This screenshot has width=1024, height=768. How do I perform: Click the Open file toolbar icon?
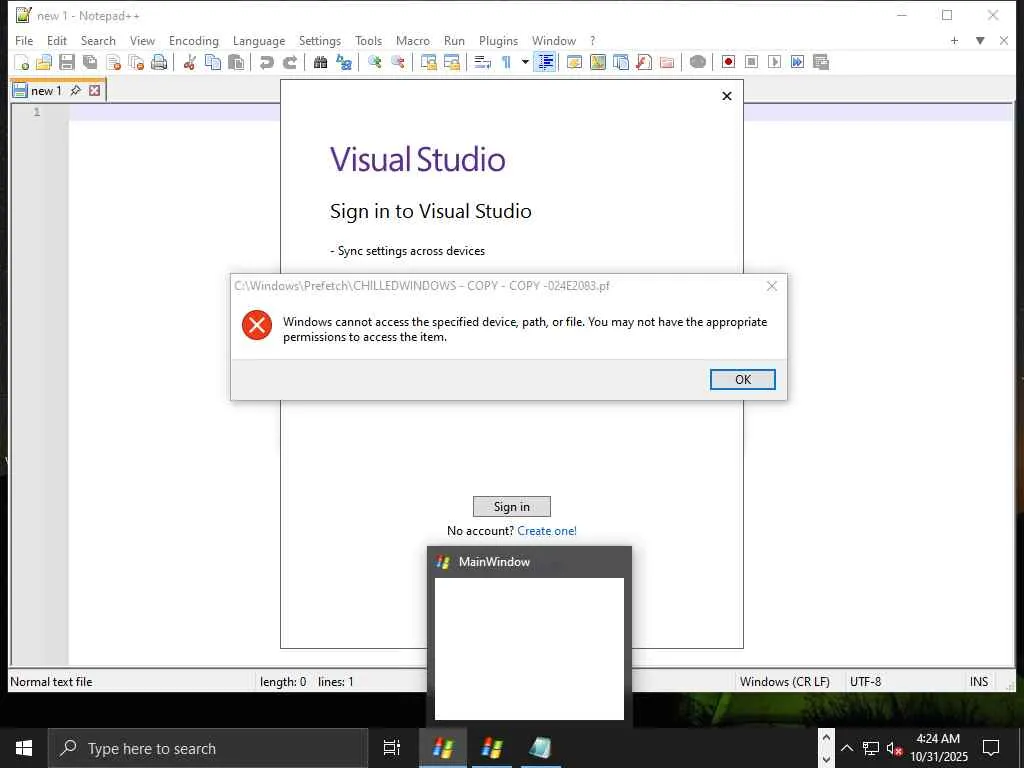44,63
